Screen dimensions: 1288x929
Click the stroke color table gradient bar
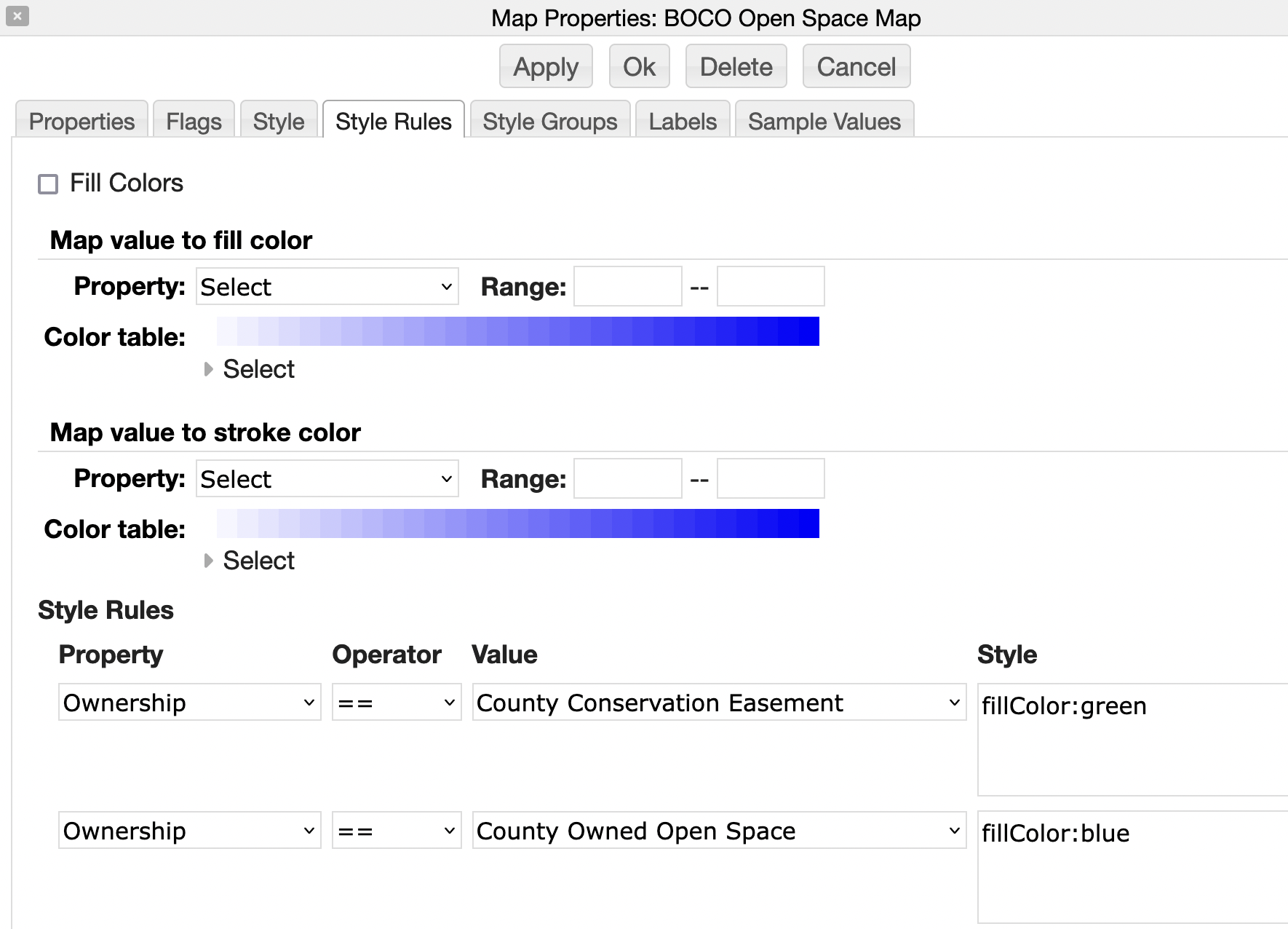(x=517, y=523)
